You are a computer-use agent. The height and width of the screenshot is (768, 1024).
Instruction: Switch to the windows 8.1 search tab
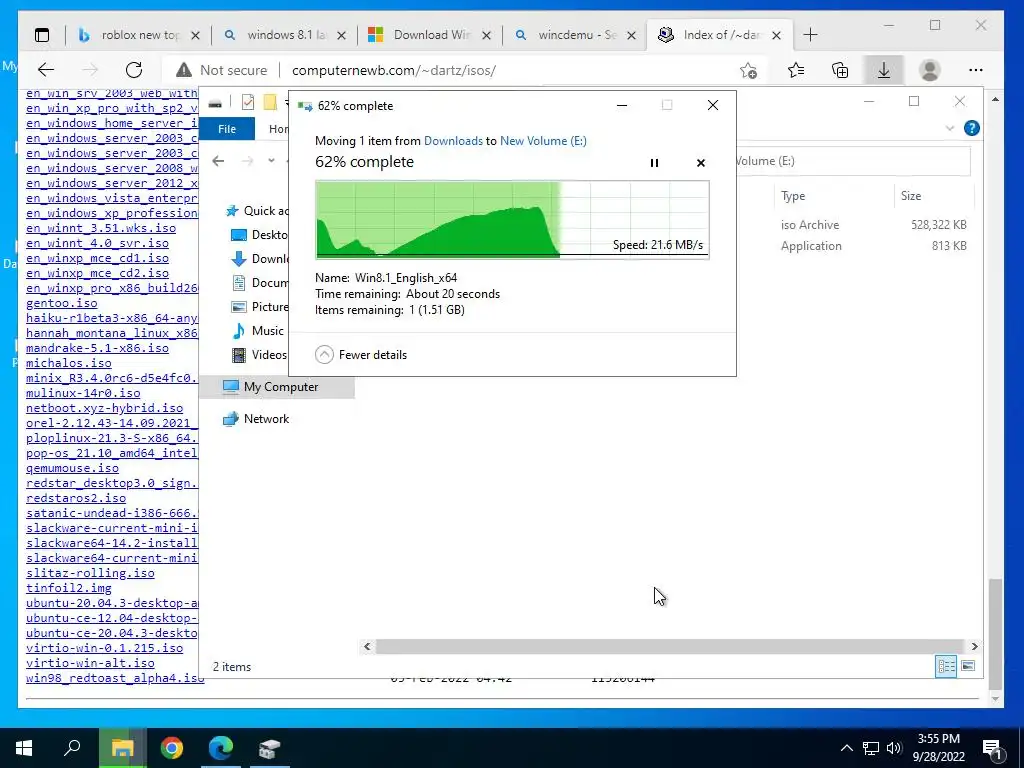click(x=285, y=35)
